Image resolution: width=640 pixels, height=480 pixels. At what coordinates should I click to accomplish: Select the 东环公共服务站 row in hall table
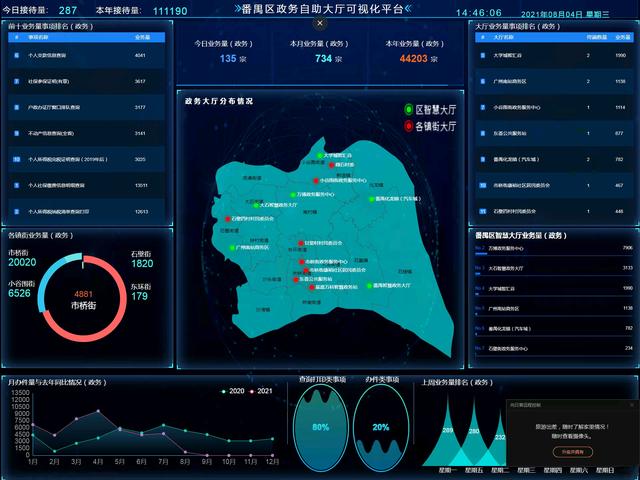pos(554,133)
